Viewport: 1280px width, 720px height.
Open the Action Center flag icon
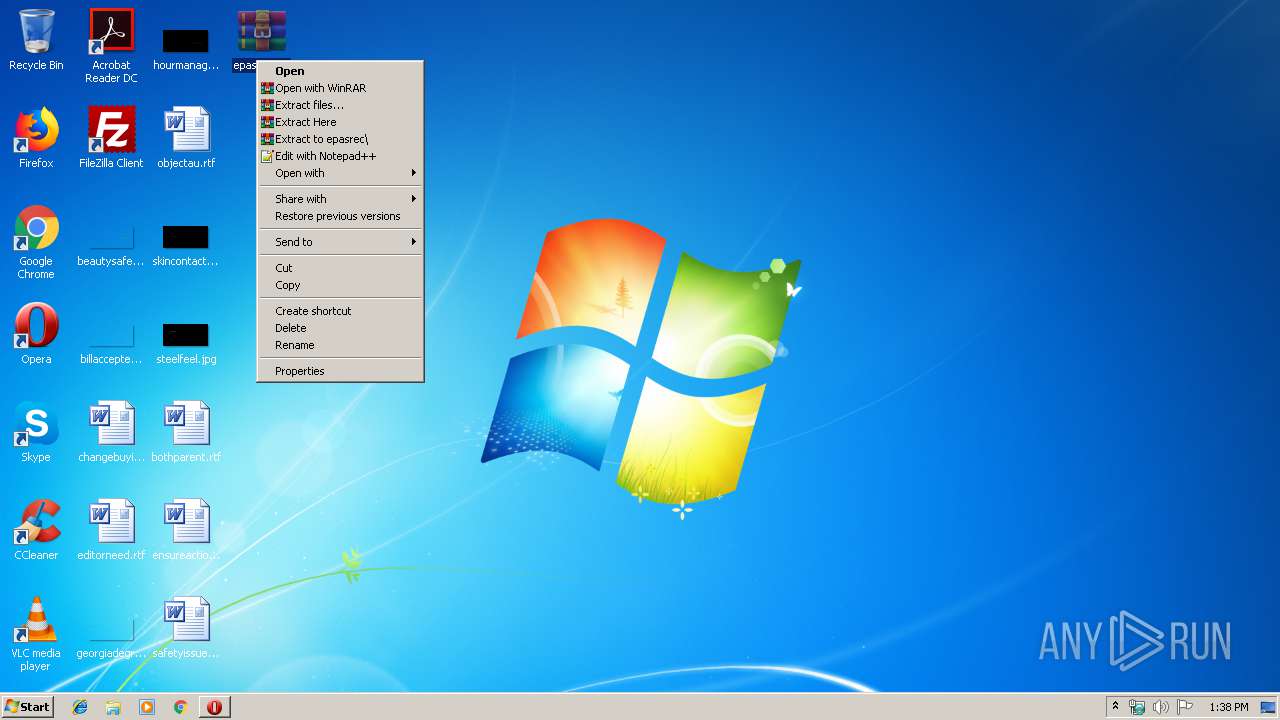coord(1185,707)
